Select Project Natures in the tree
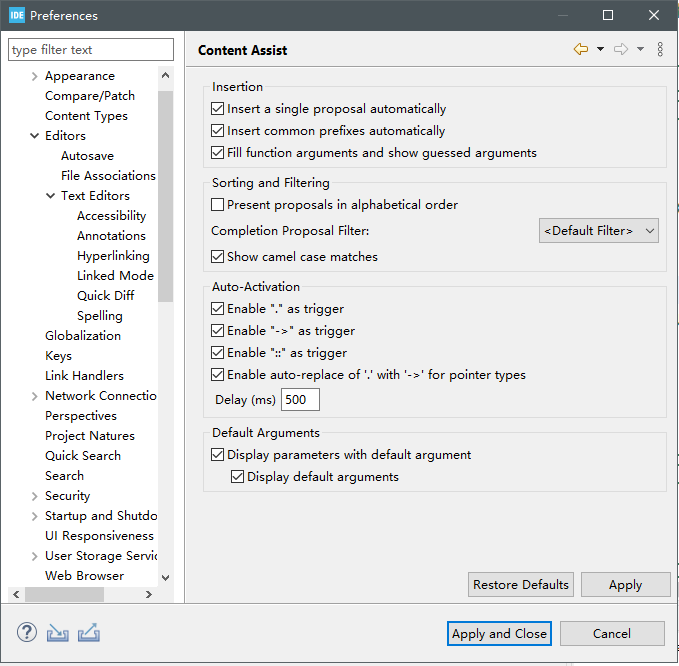This screenshot has height=666, width=679. pyautogui.click(x=90, y=436)
